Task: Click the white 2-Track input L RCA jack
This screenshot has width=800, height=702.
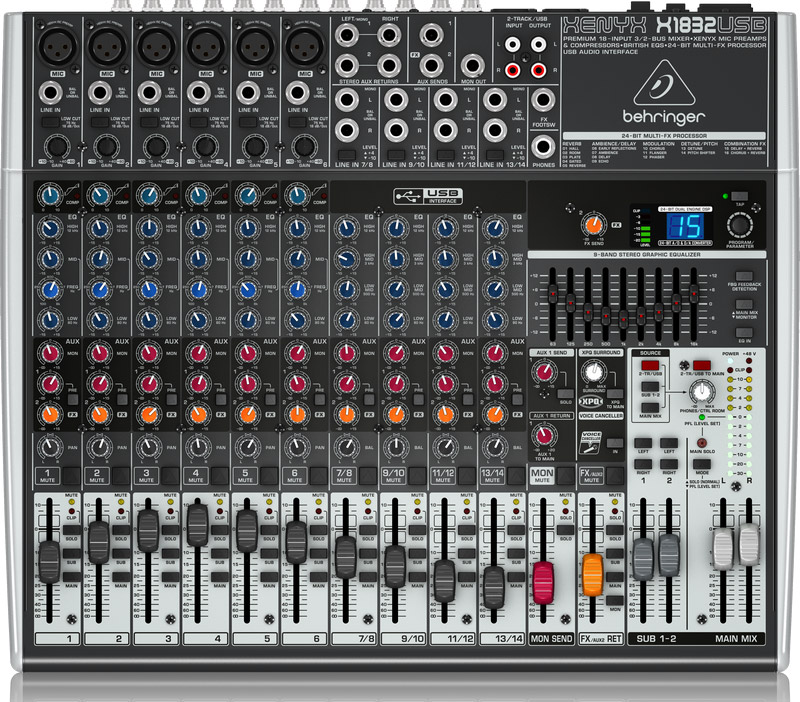Action: [x=513, y=44]
